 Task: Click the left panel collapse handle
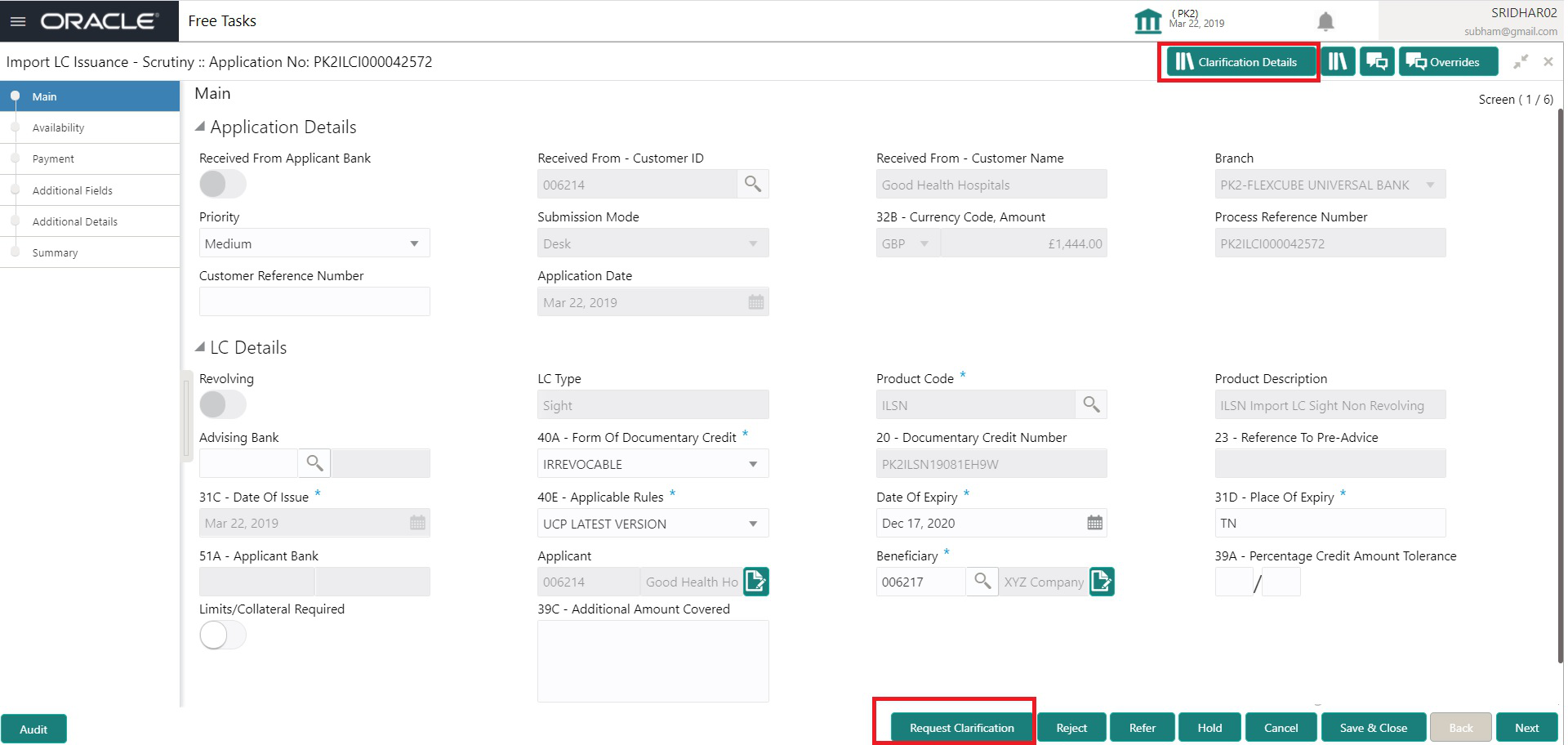click(x=186, y=417)
